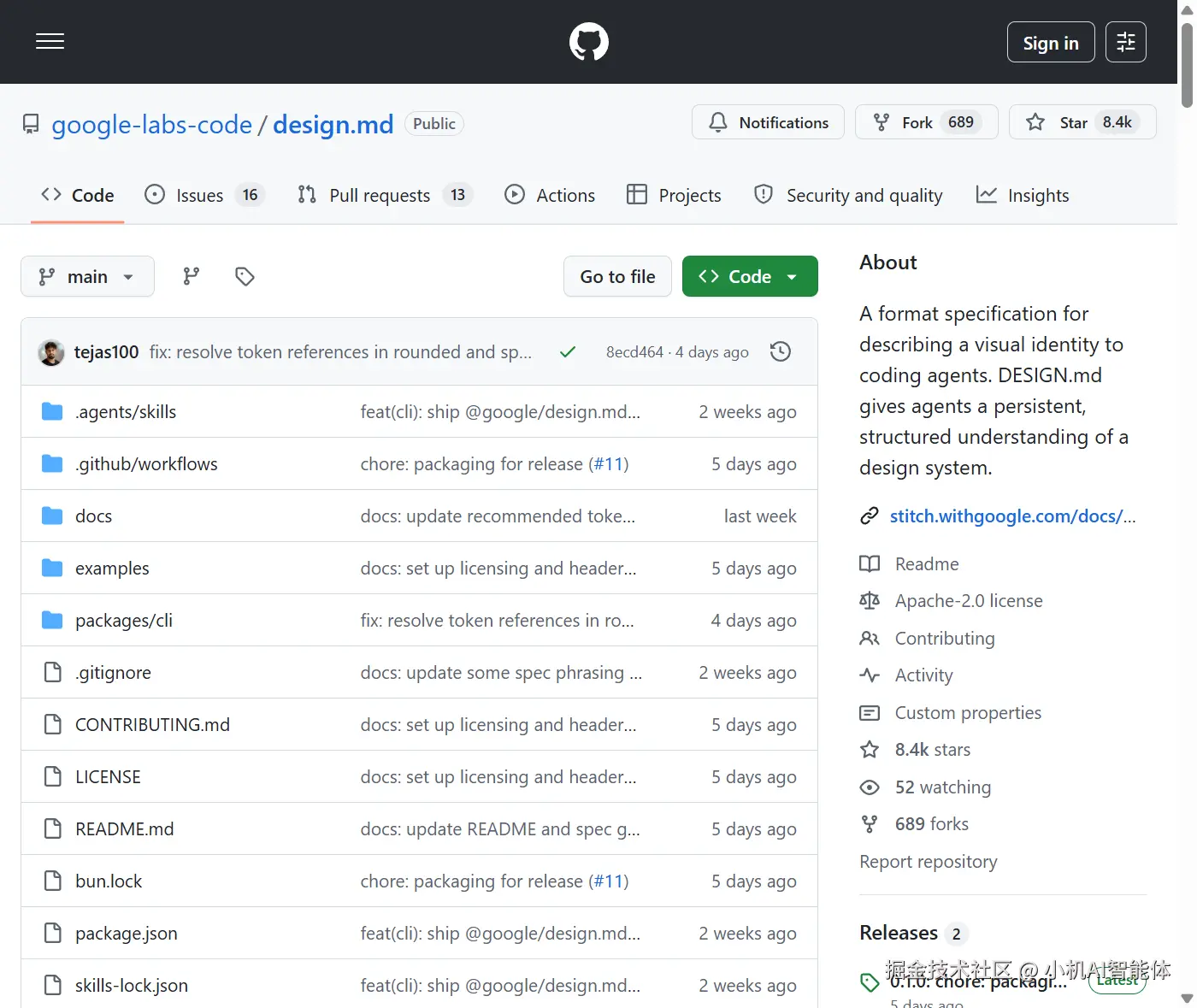Open examples folder

click(x=112, y=569)
